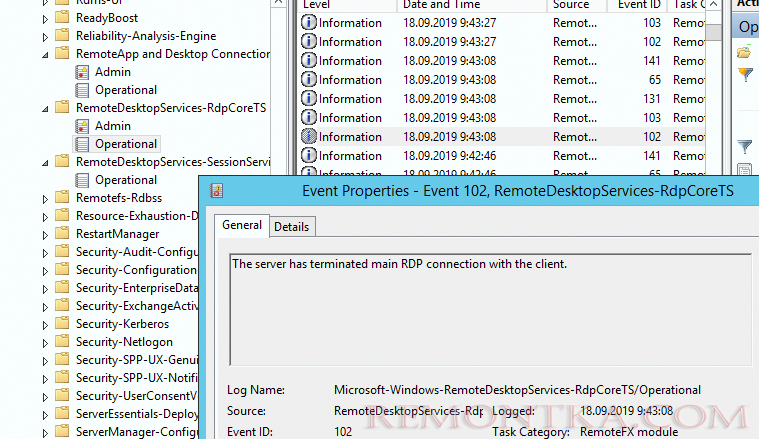Collapse the RemoteDesktopServices-RdpCoreTS node
The width and height of the screenshot is (759, 439).
pyautogui.click(x=46, y=109)
